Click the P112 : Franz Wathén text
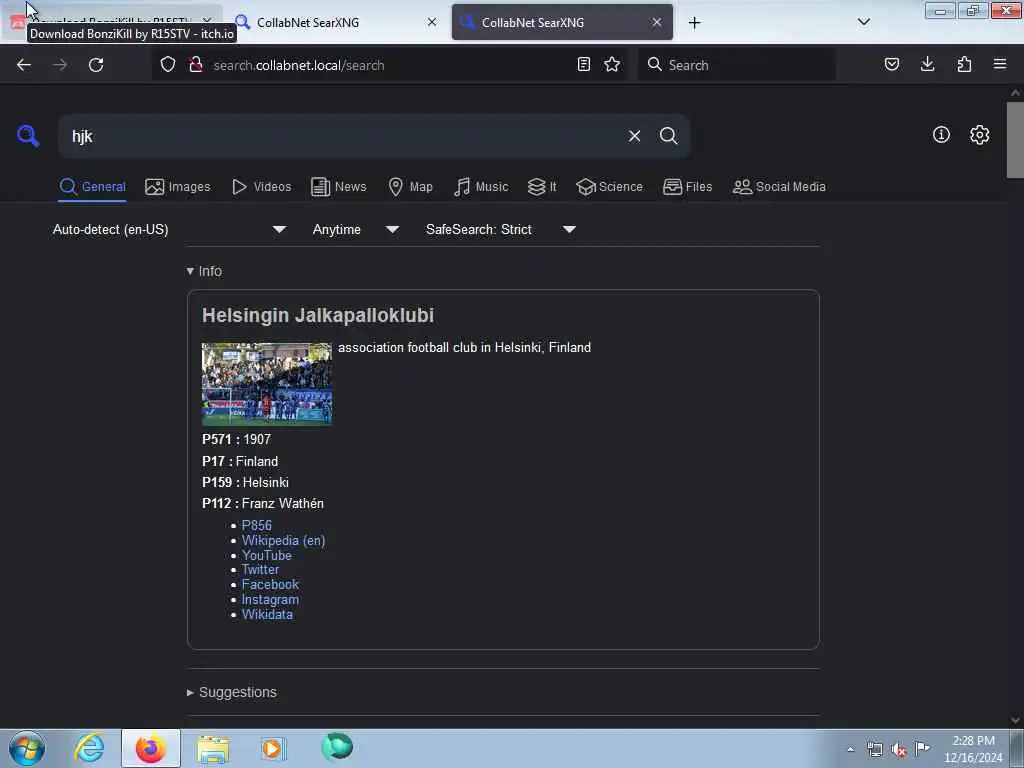 pyautogui.click(x=263, y=504)
